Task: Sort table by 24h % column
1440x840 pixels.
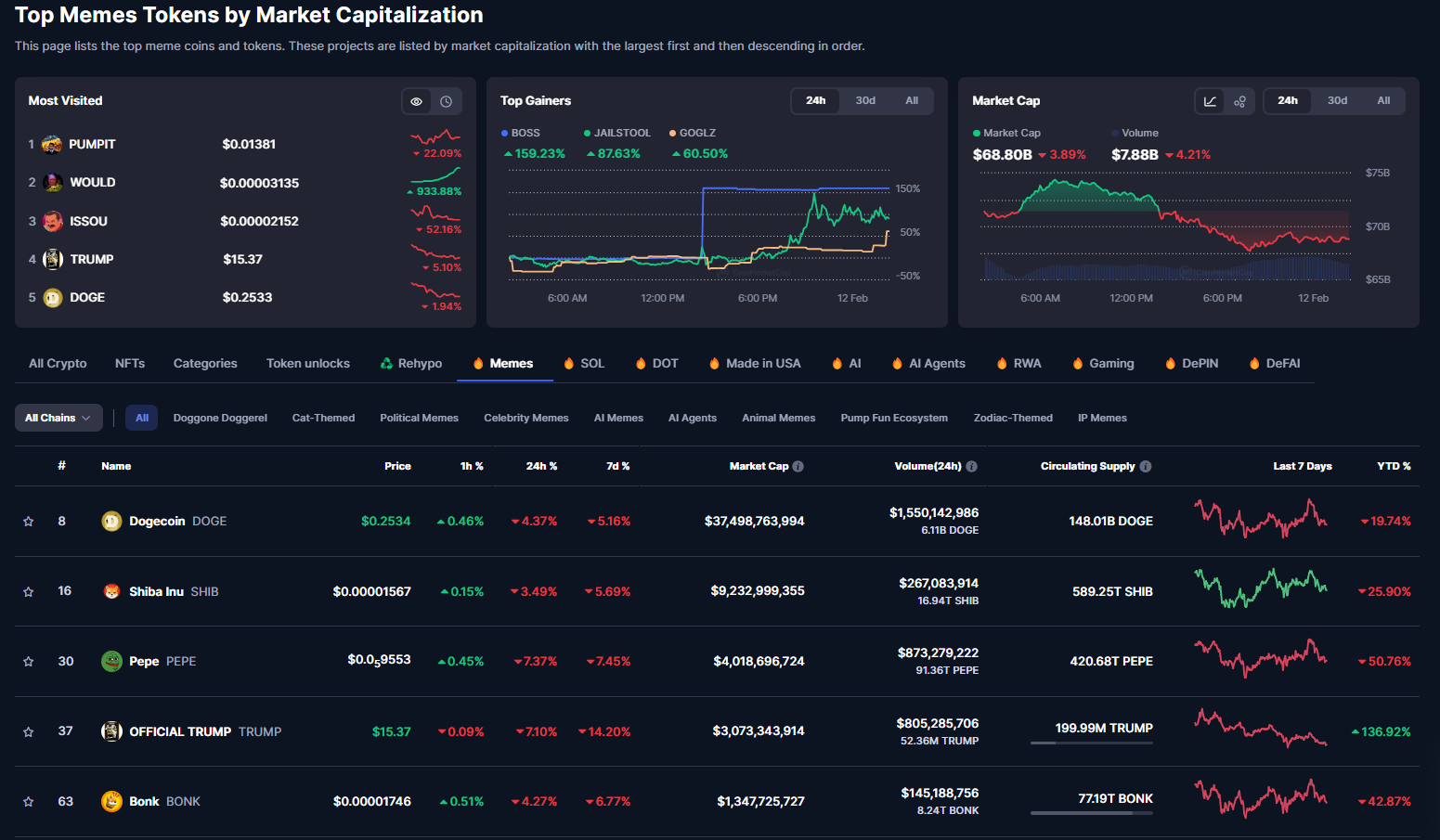Action: point(541,467)
